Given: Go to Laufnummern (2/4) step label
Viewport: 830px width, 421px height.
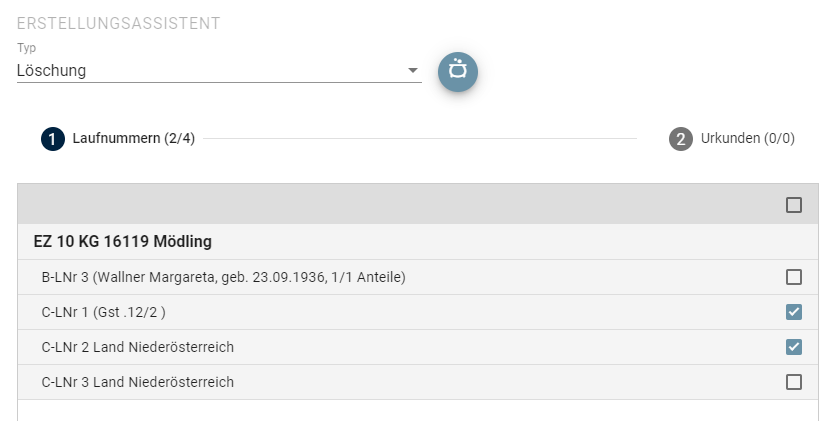Looking at the screenshot, I should point(133,138).
